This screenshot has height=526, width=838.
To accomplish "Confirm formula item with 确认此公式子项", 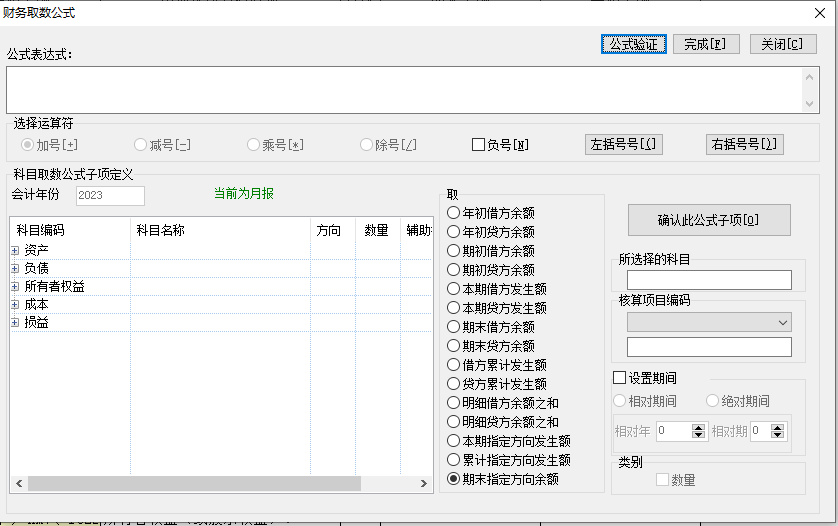I will point(709,220).
